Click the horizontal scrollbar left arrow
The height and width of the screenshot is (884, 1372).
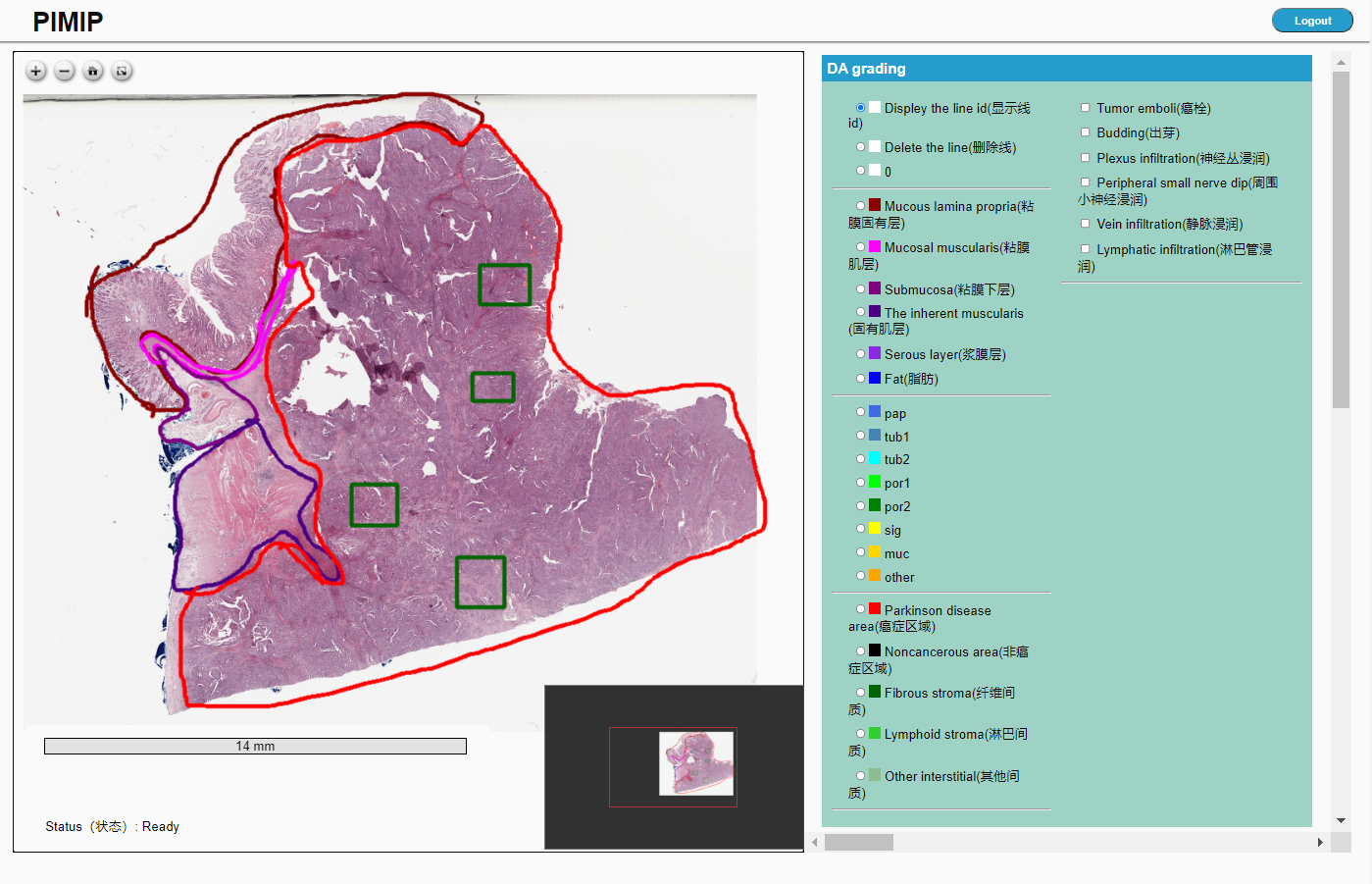(814, 842)
